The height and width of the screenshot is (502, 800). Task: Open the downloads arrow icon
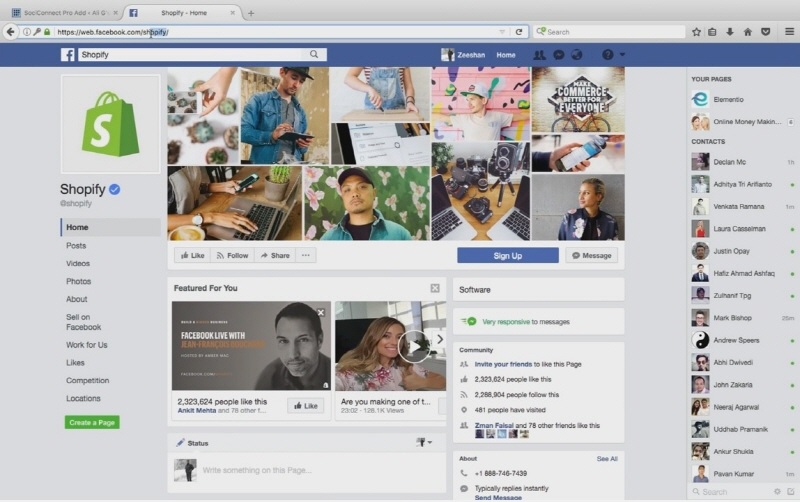[x=730, y=32]
